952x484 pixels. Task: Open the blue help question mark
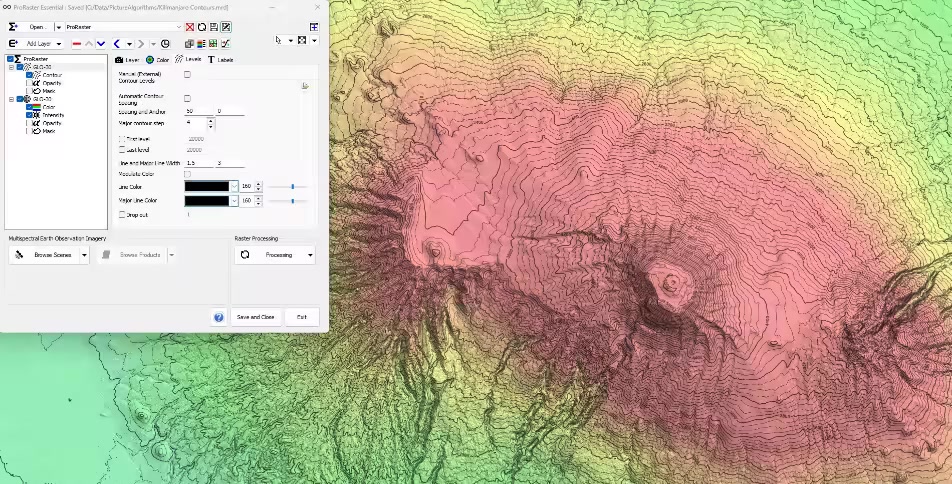tap(219, 317)
